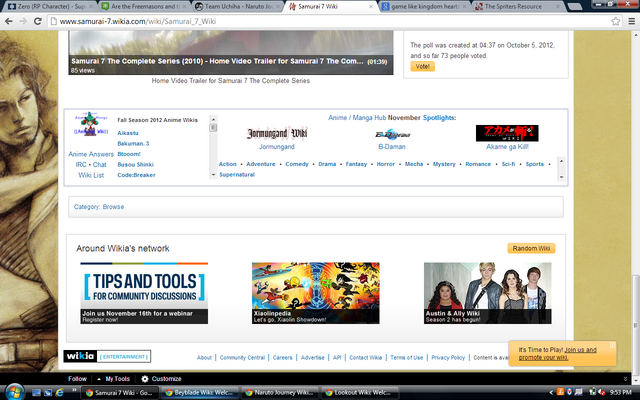Switch to Naruto Journey Wiki taskbar window
This screenshot has width=640, height=400.
(279, 393)
